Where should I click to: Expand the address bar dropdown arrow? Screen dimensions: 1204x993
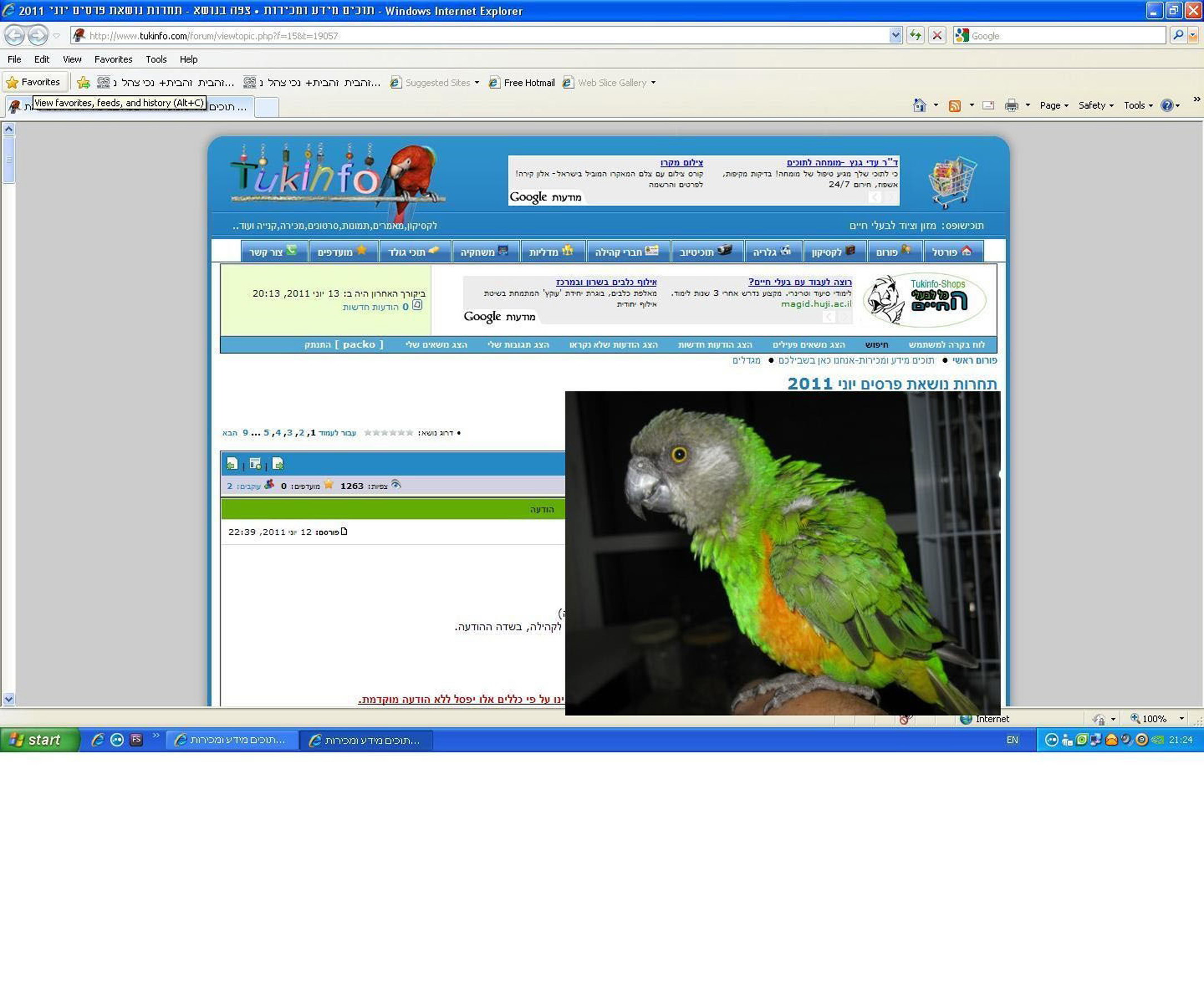click(895, 36)
